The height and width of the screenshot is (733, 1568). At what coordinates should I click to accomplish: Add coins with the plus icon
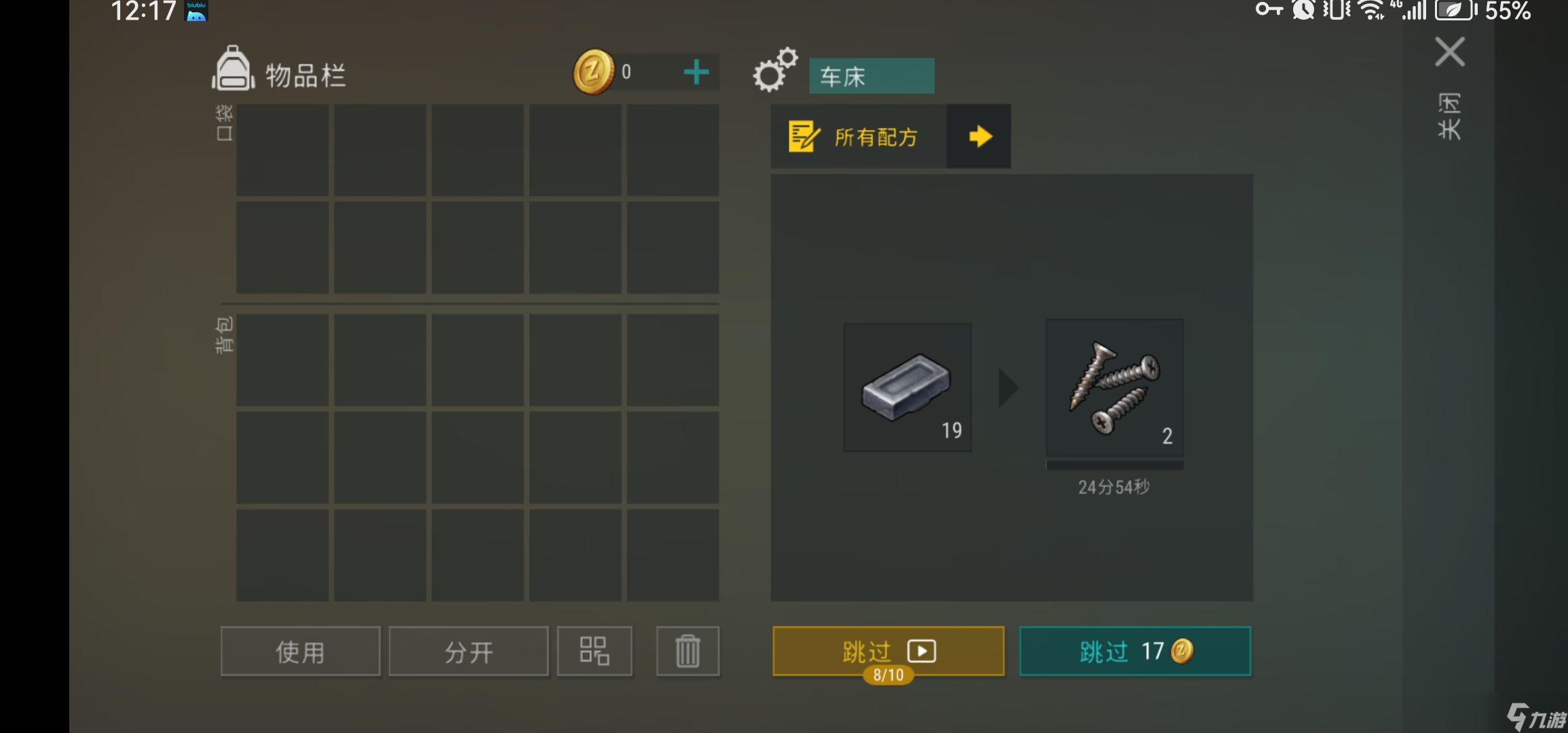click(x=696, y=72)
